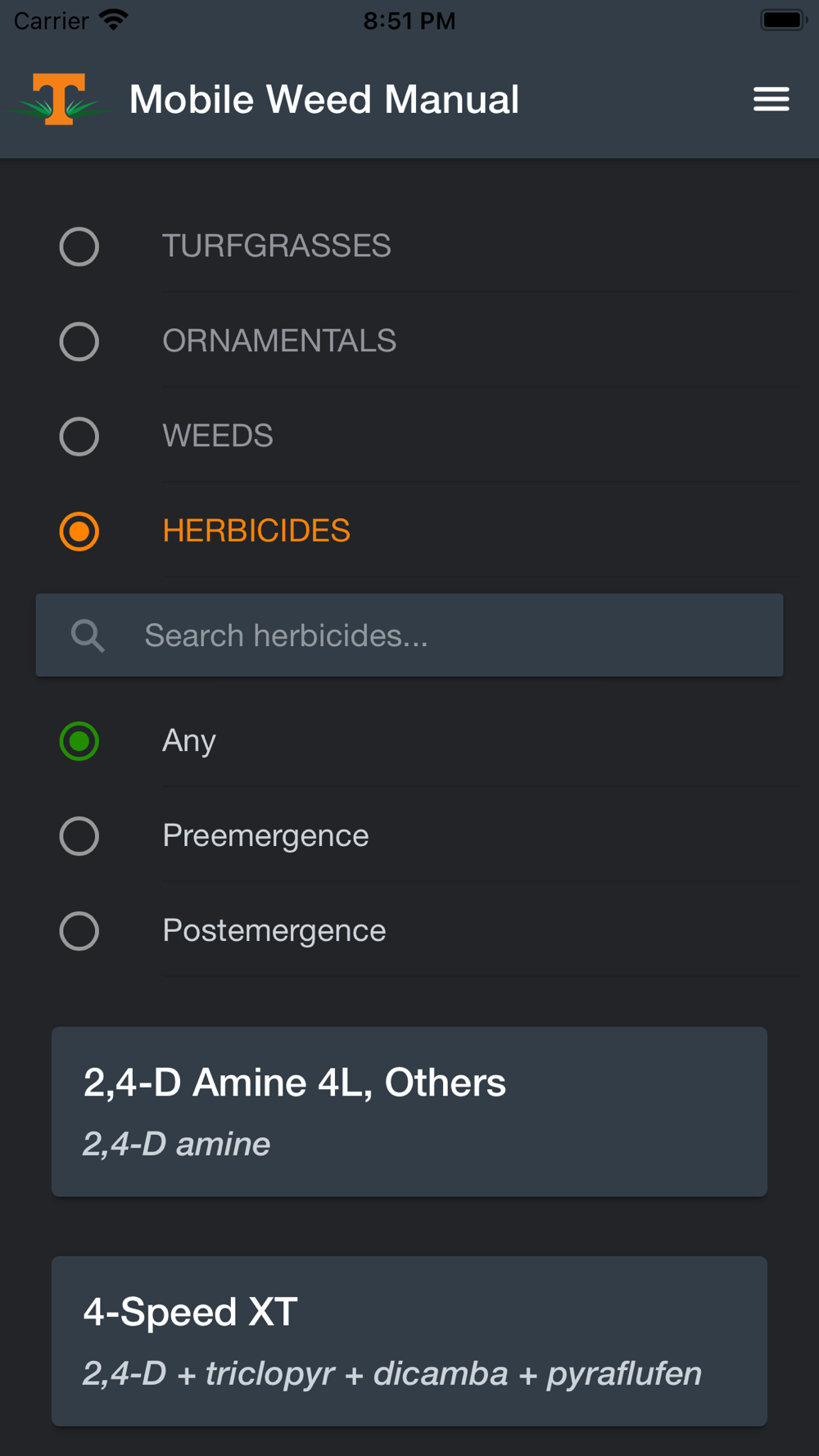Tap the battery indicator icon
Screen dimensions: 819x1456
tap(783, 20)
